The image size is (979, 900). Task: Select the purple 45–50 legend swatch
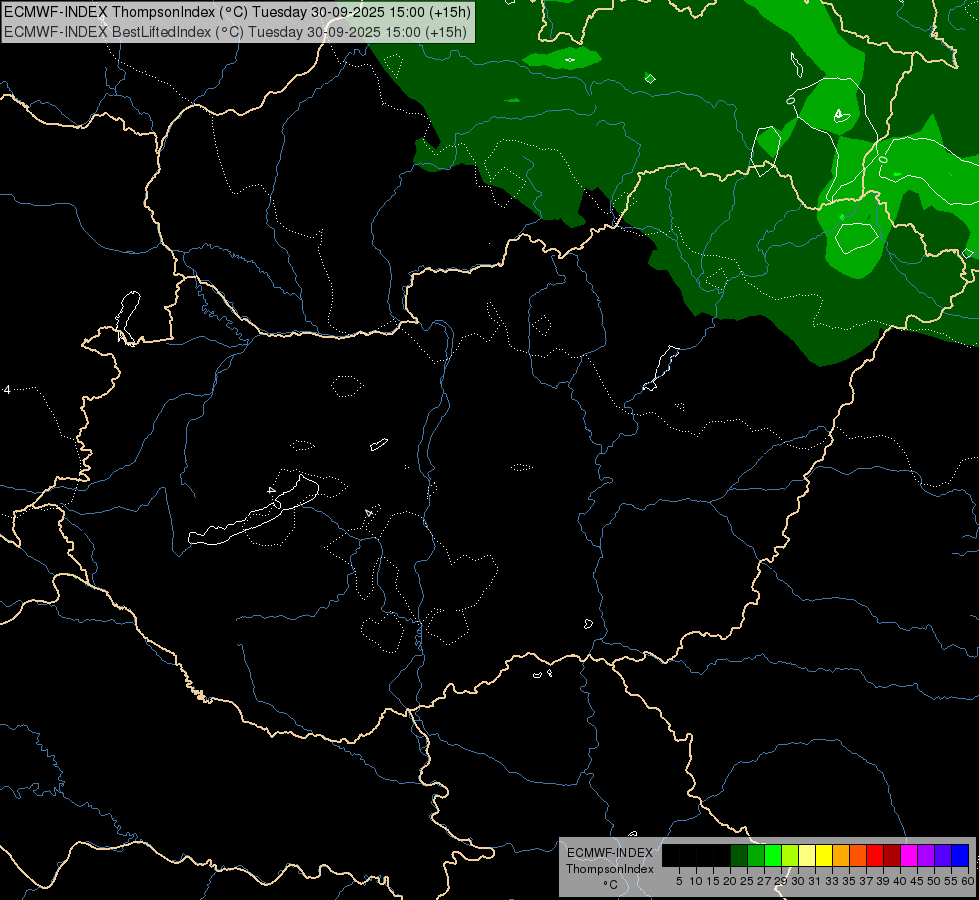coord(926,855)
